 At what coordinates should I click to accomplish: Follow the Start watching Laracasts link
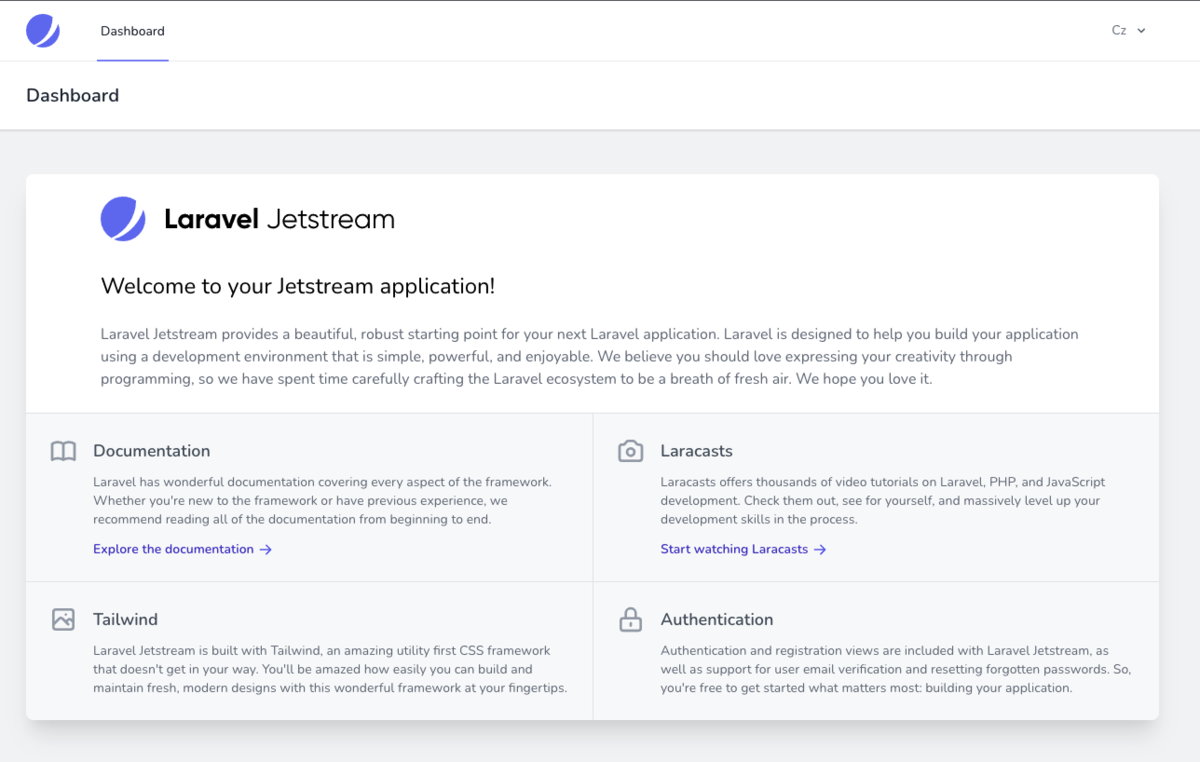pyautogui.click(x=743, y=549)
